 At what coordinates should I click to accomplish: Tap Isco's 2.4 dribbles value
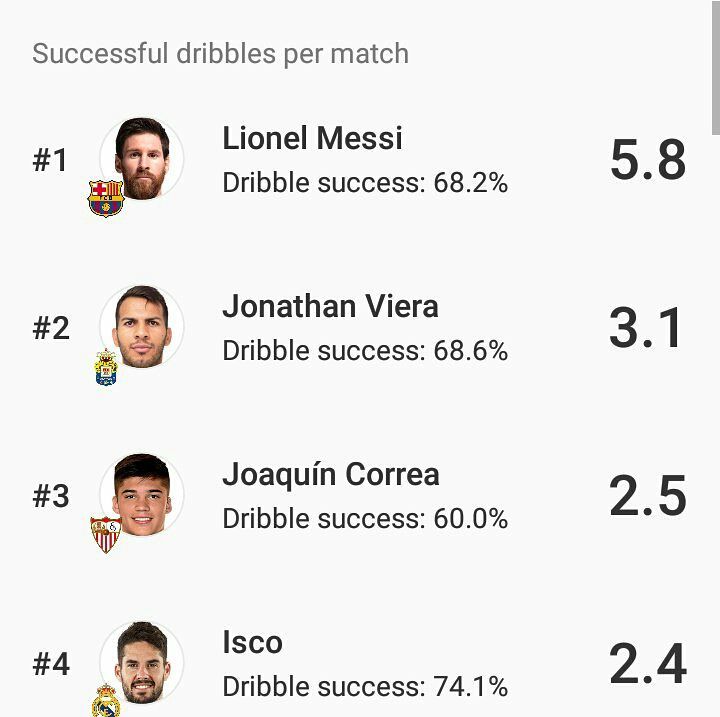[648, 664]
